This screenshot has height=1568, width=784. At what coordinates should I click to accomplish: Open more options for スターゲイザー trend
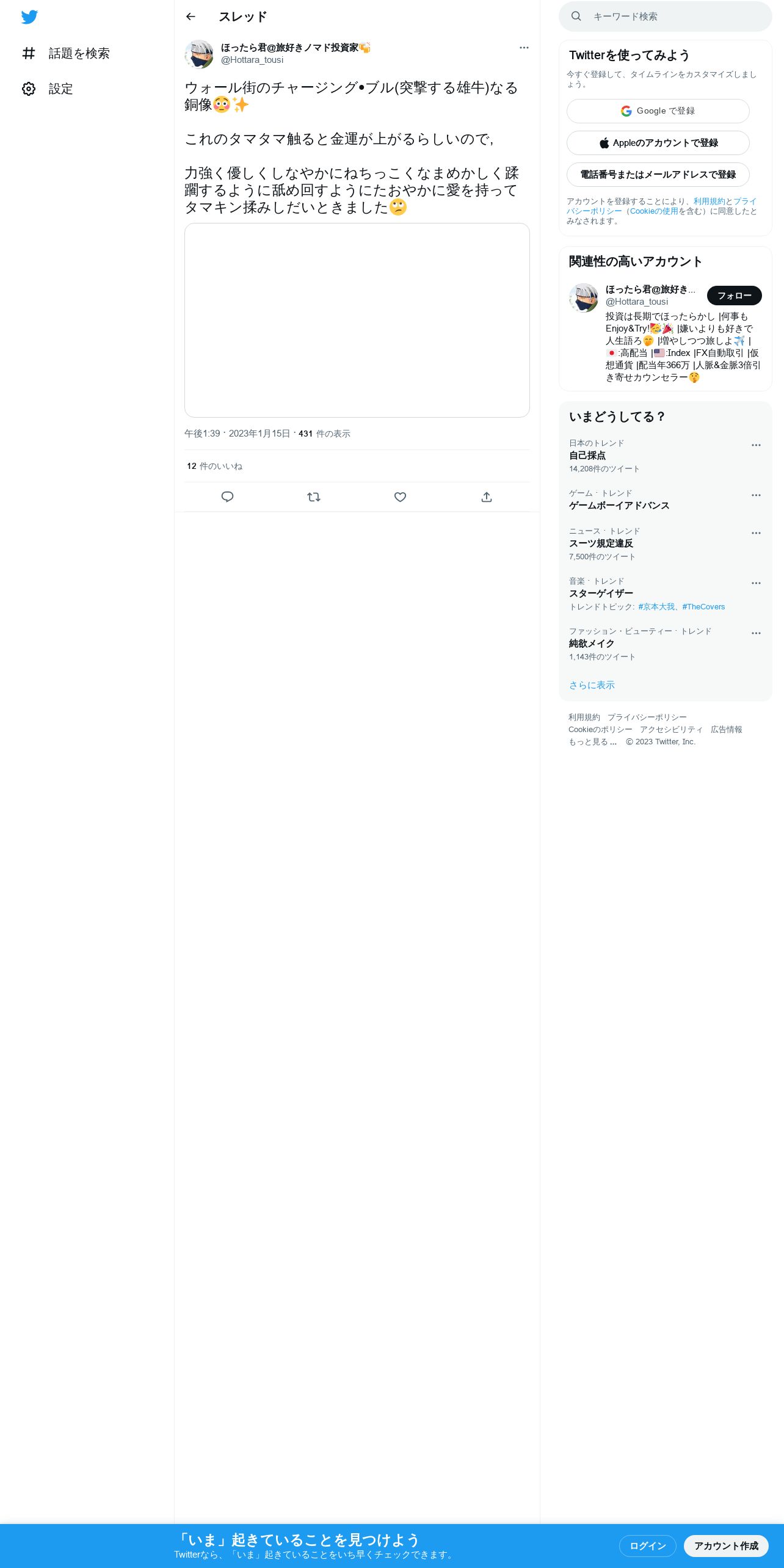coord(756,583)
